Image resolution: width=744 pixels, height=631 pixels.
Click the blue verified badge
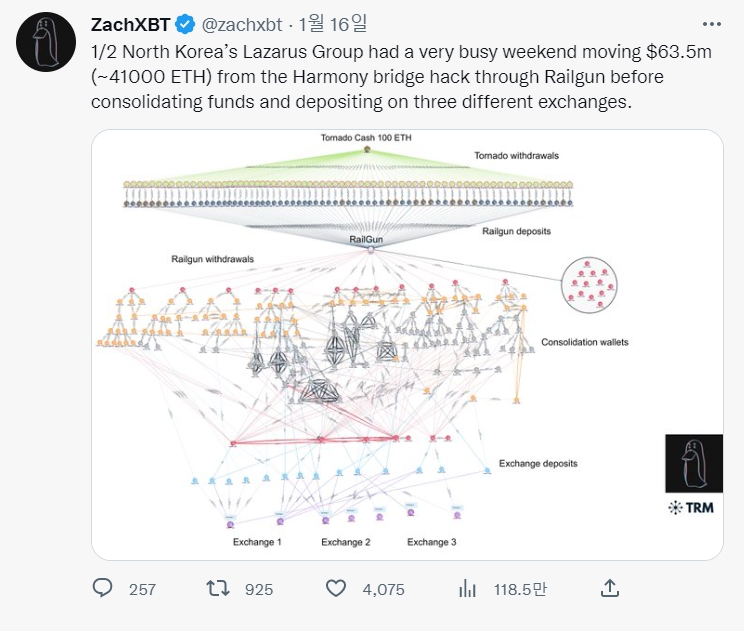(x=185, y=25)
